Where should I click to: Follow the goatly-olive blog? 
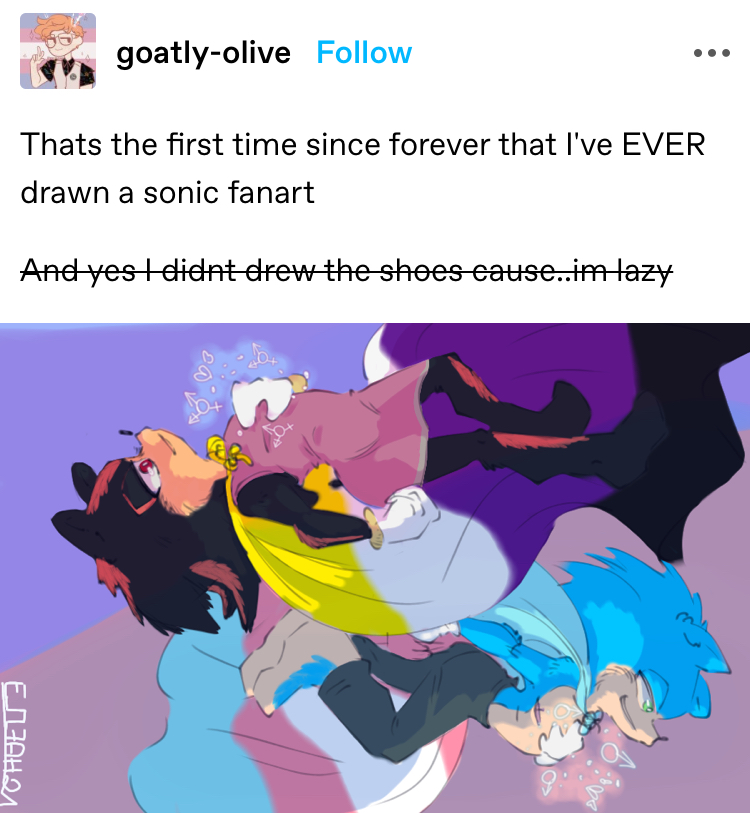[x=364, y=53]
